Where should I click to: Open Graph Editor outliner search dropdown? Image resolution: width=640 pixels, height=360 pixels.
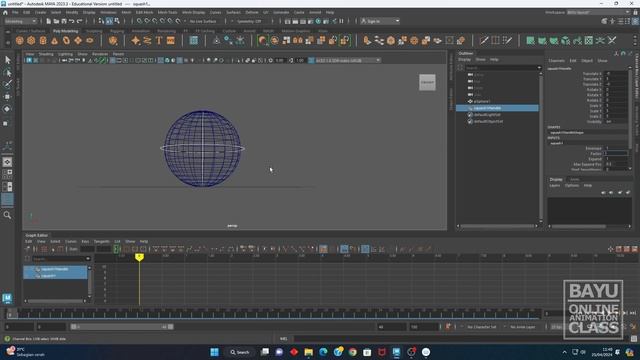pos(87,258)
